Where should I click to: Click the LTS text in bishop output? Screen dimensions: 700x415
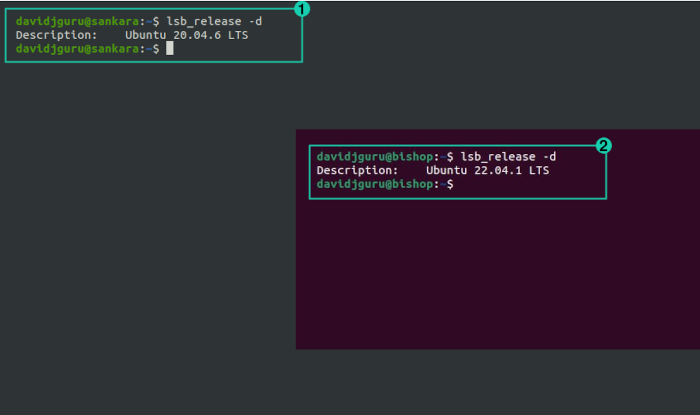(539, 170)
